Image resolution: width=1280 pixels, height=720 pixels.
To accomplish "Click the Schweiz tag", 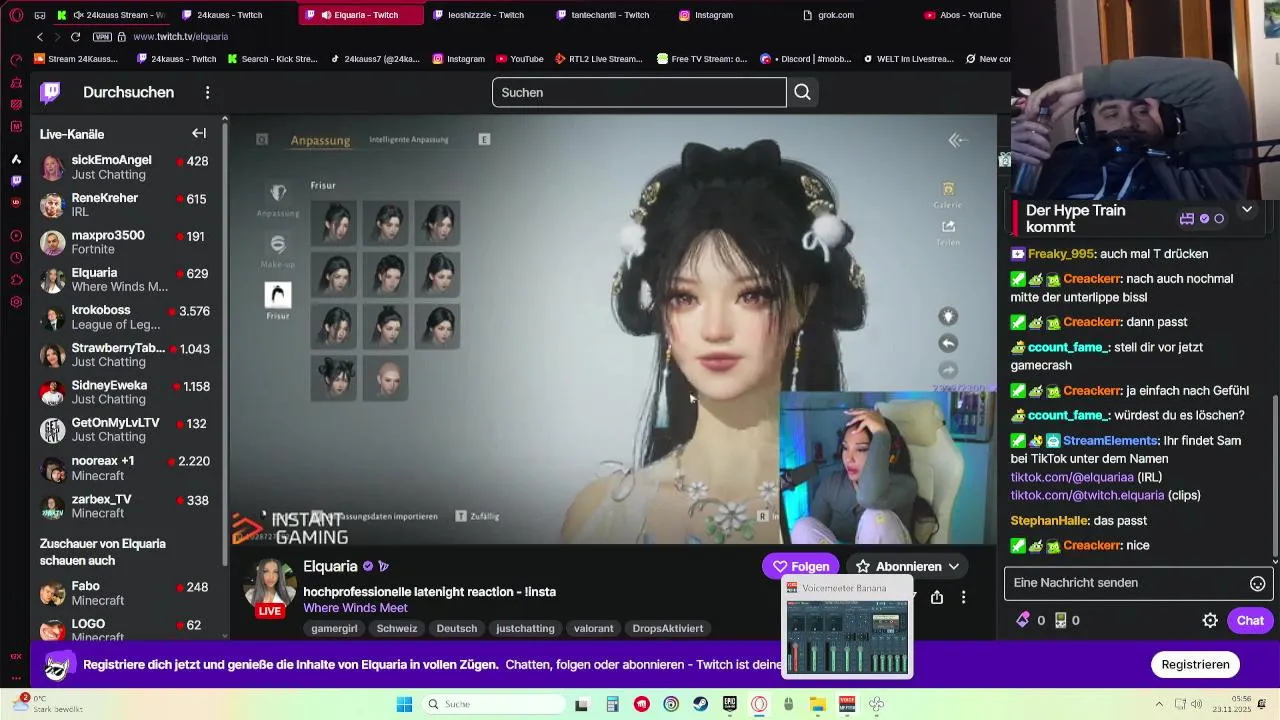I will click(x=397, y=628).
